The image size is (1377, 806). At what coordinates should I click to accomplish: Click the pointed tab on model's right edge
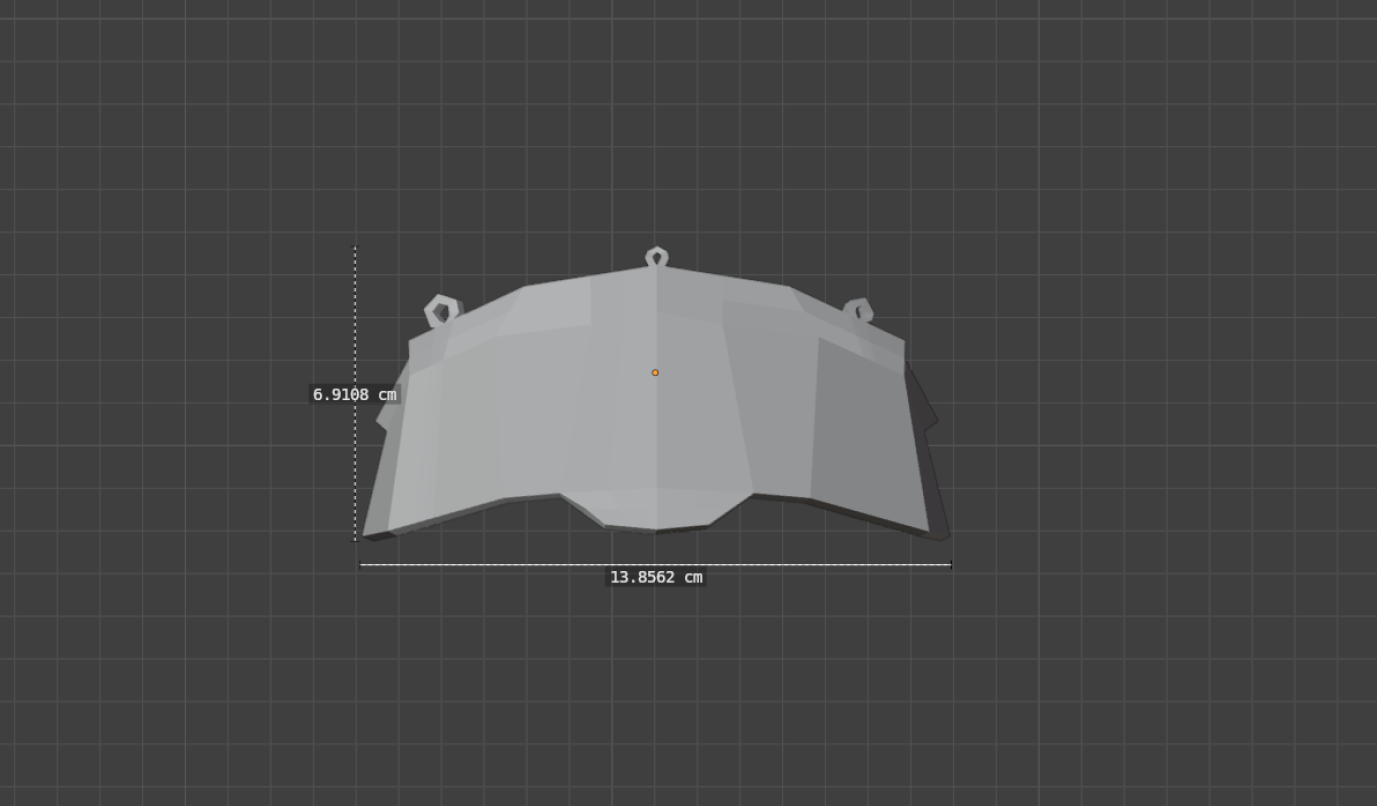coord(932,420)
